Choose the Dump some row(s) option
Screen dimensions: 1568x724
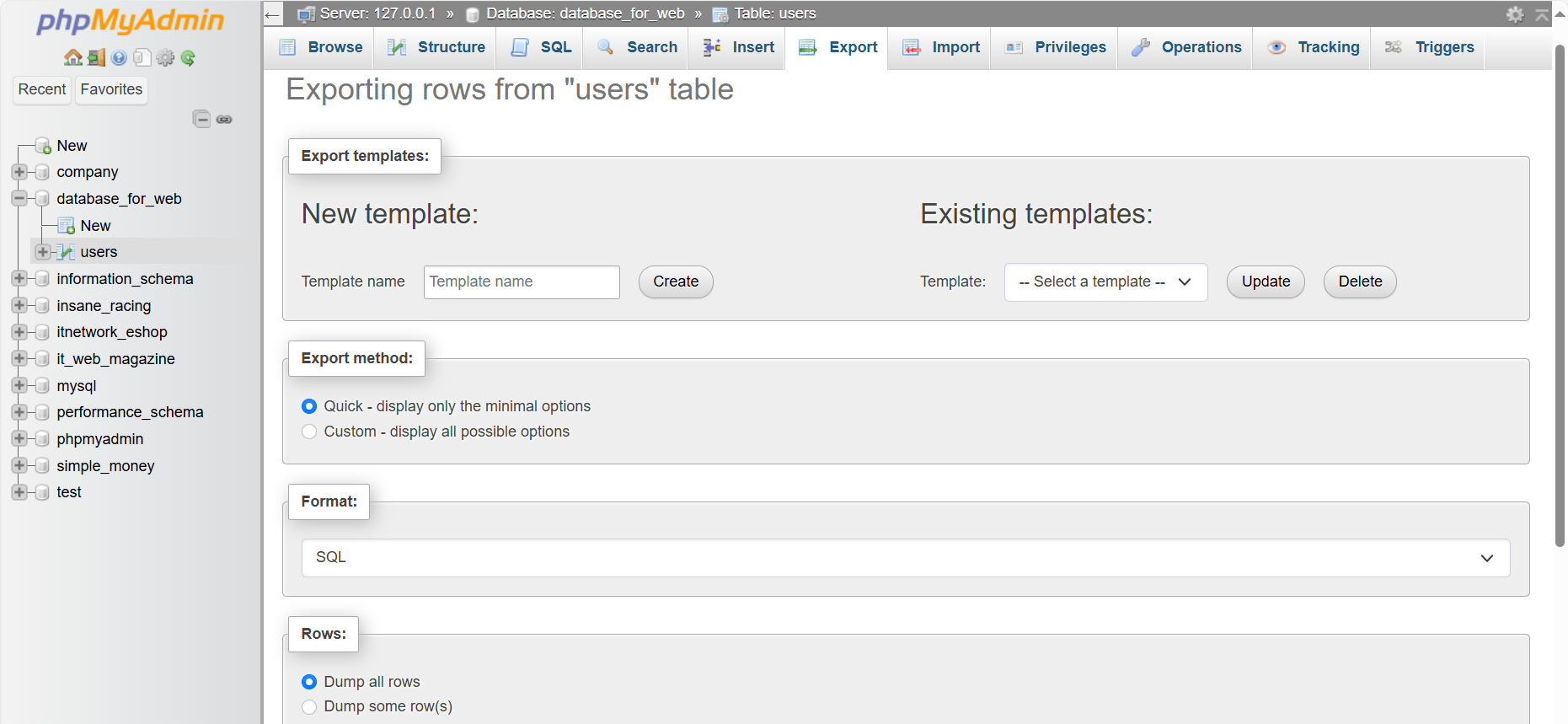click(x=309, y=706)
